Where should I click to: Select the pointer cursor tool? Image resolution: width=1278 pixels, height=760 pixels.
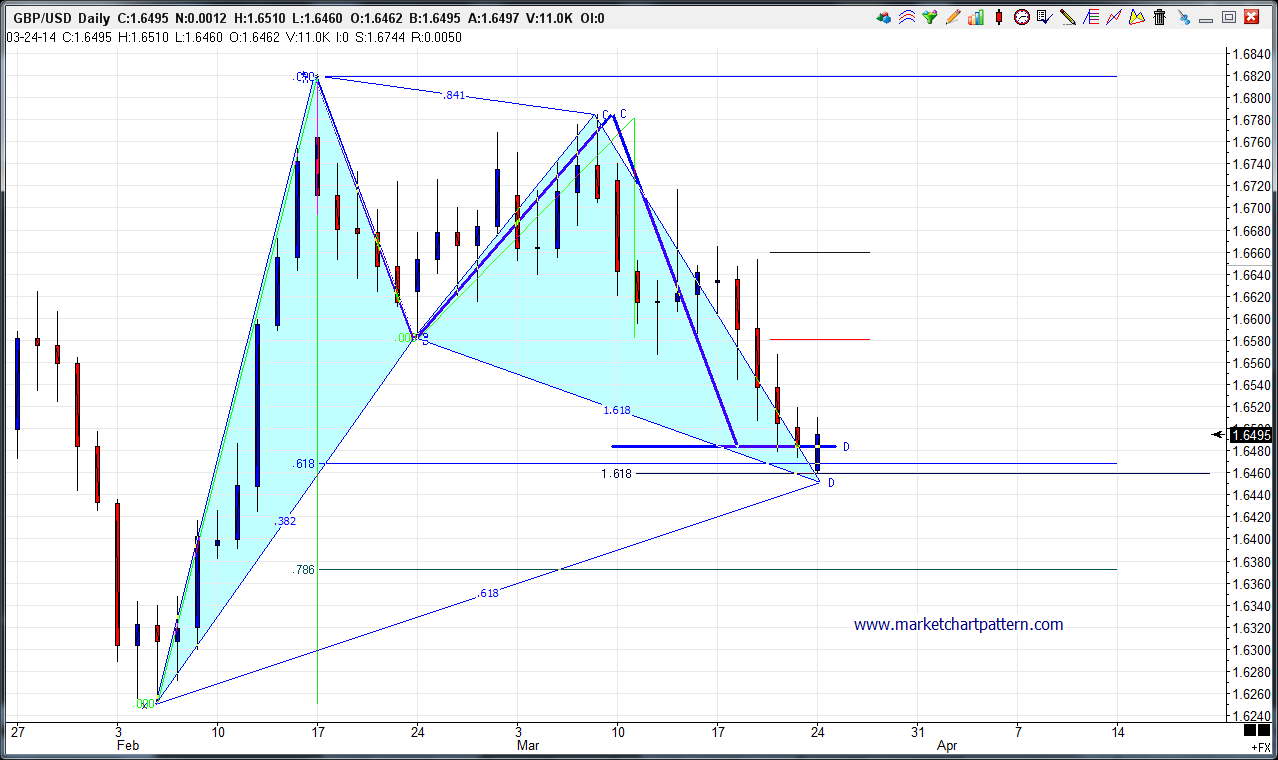(x=1183, y=18)
